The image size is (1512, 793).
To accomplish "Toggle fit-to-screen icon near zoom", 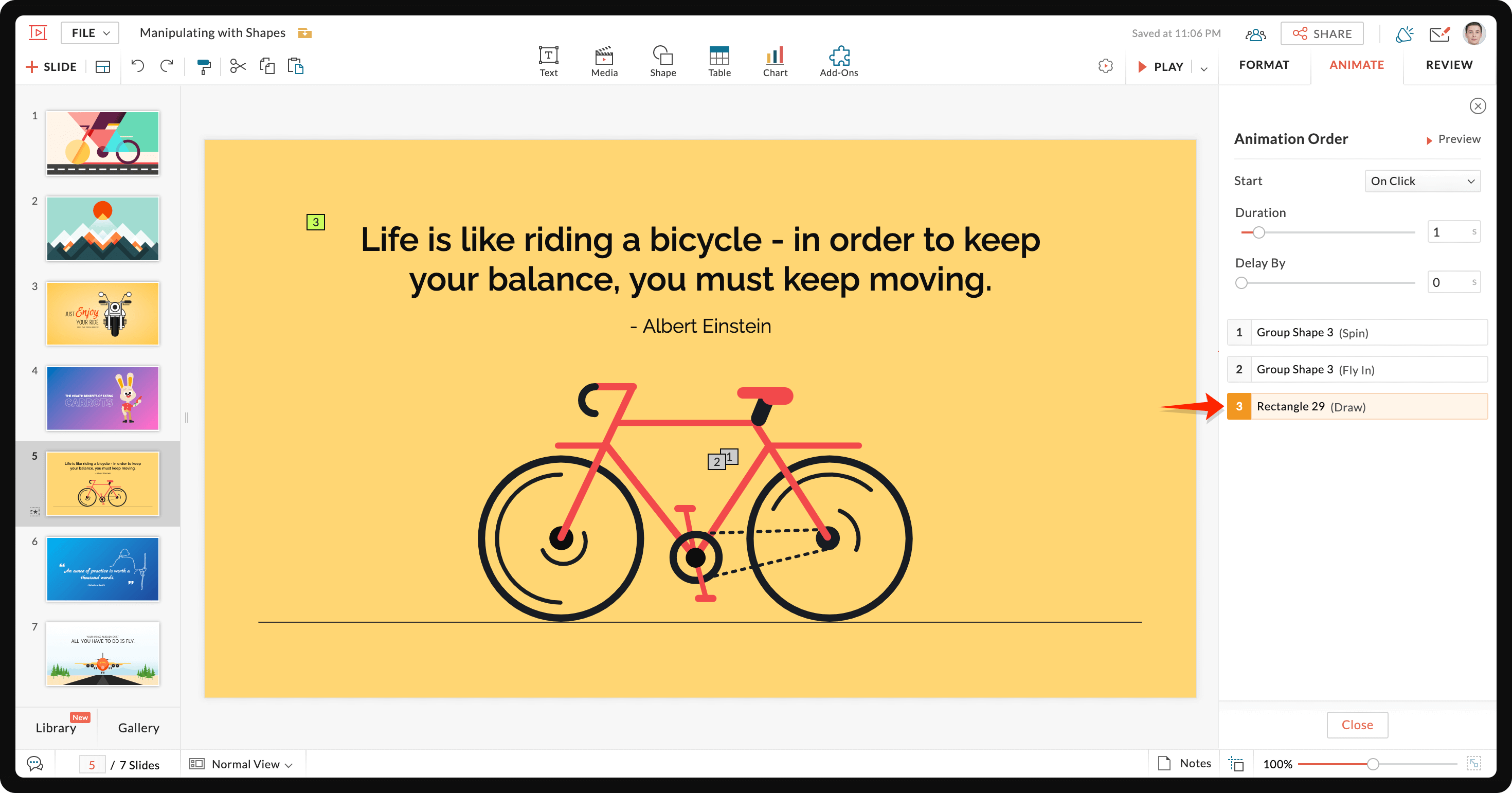I will (x=1473, y=764).
